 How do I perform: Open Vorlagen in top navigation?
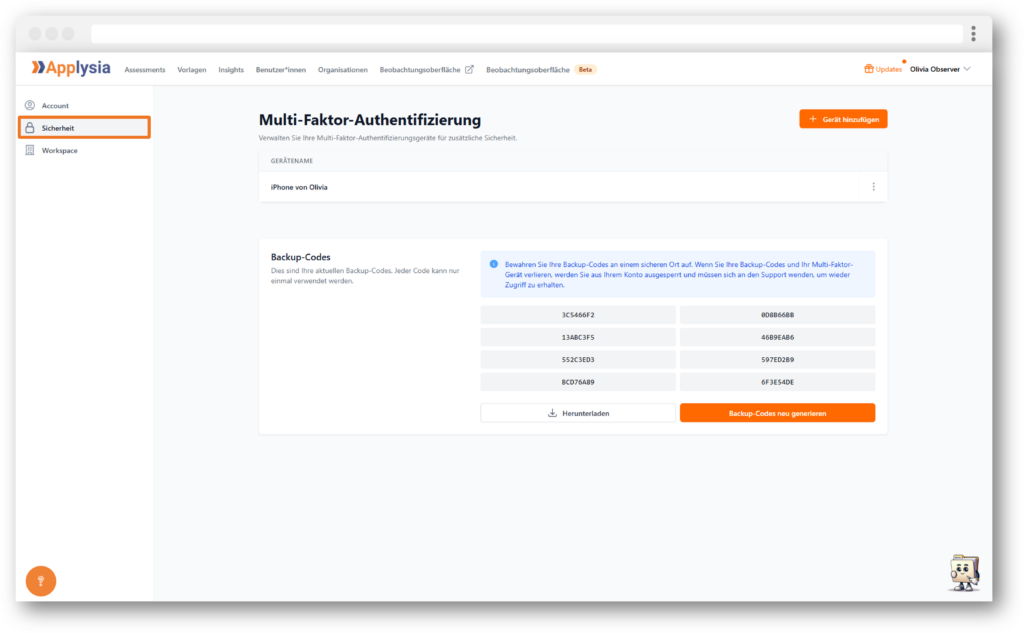[192, 69]
